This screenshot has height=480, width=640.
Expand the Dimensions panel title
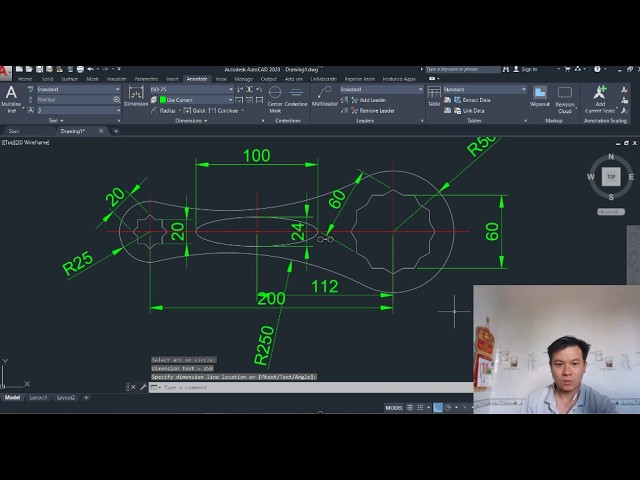pos(191,121)
